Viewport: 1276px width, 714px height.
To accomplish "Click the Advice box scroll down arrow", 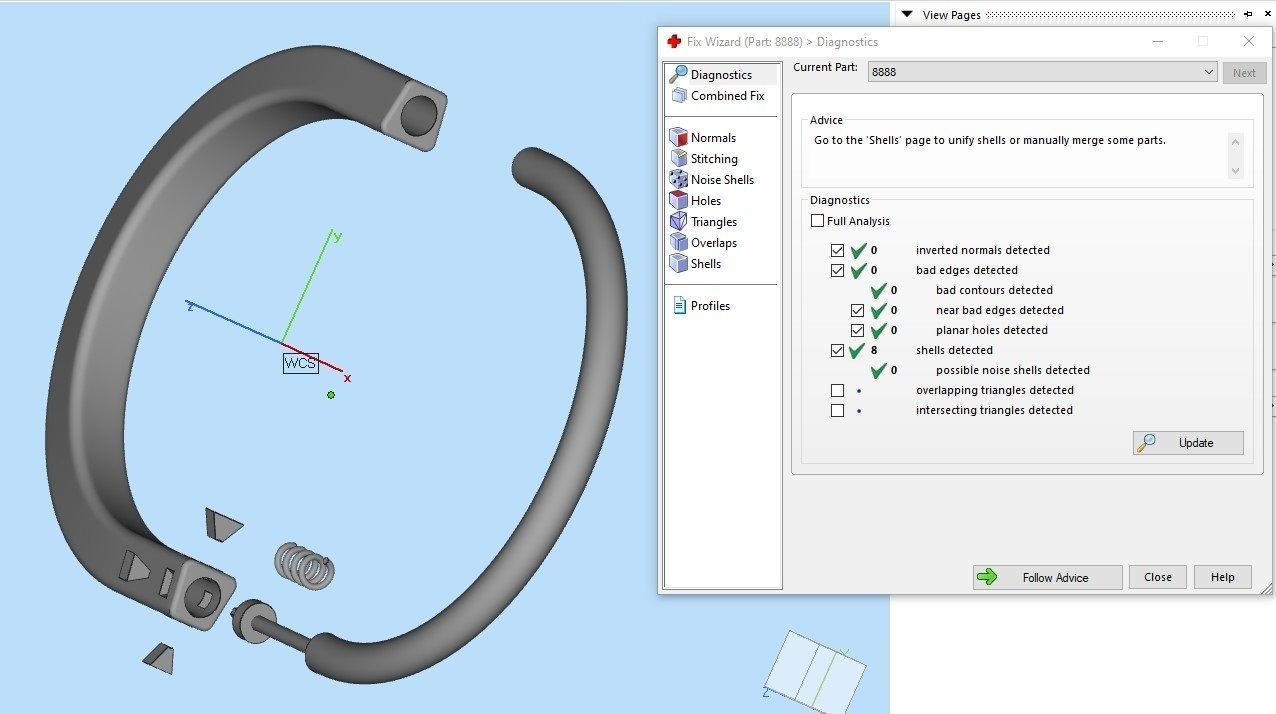I will 1235,170.
